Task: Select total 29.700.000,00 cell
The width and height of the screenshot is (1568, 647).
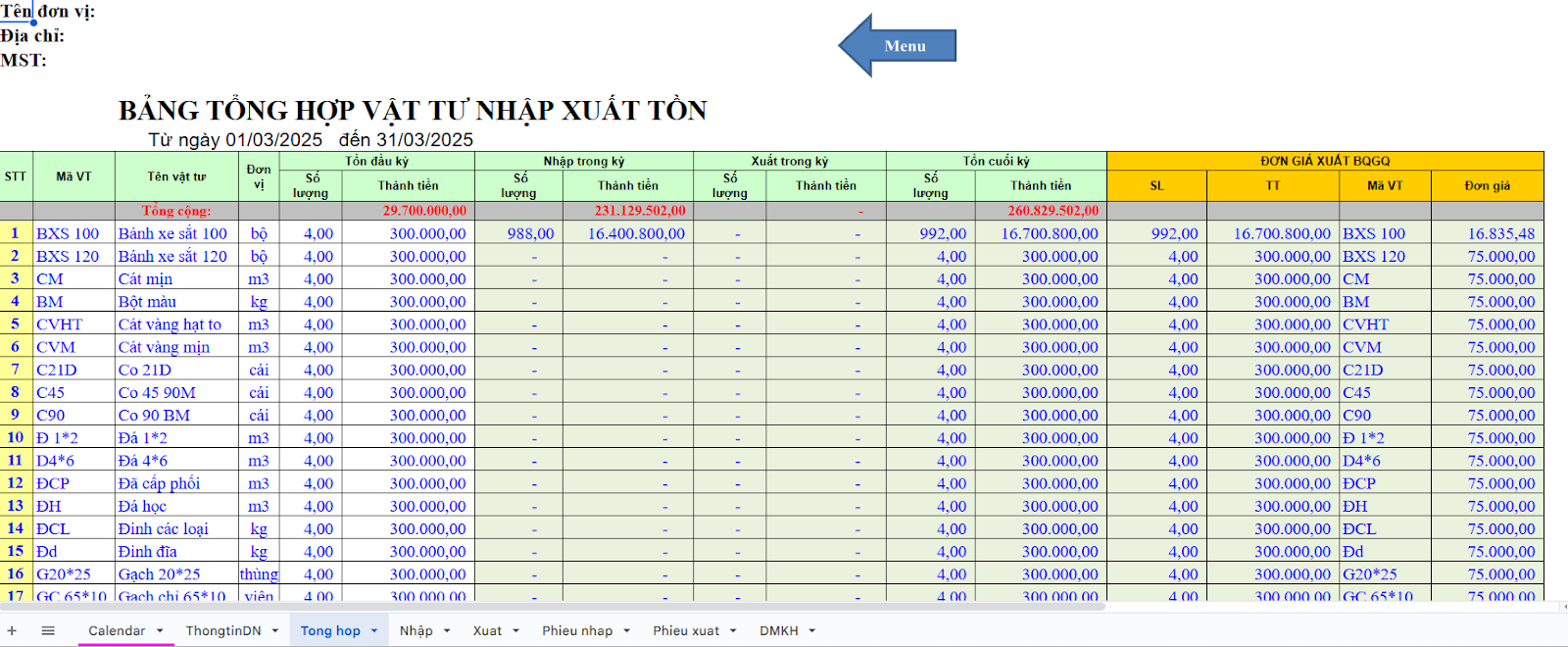Action: [409, 211]
